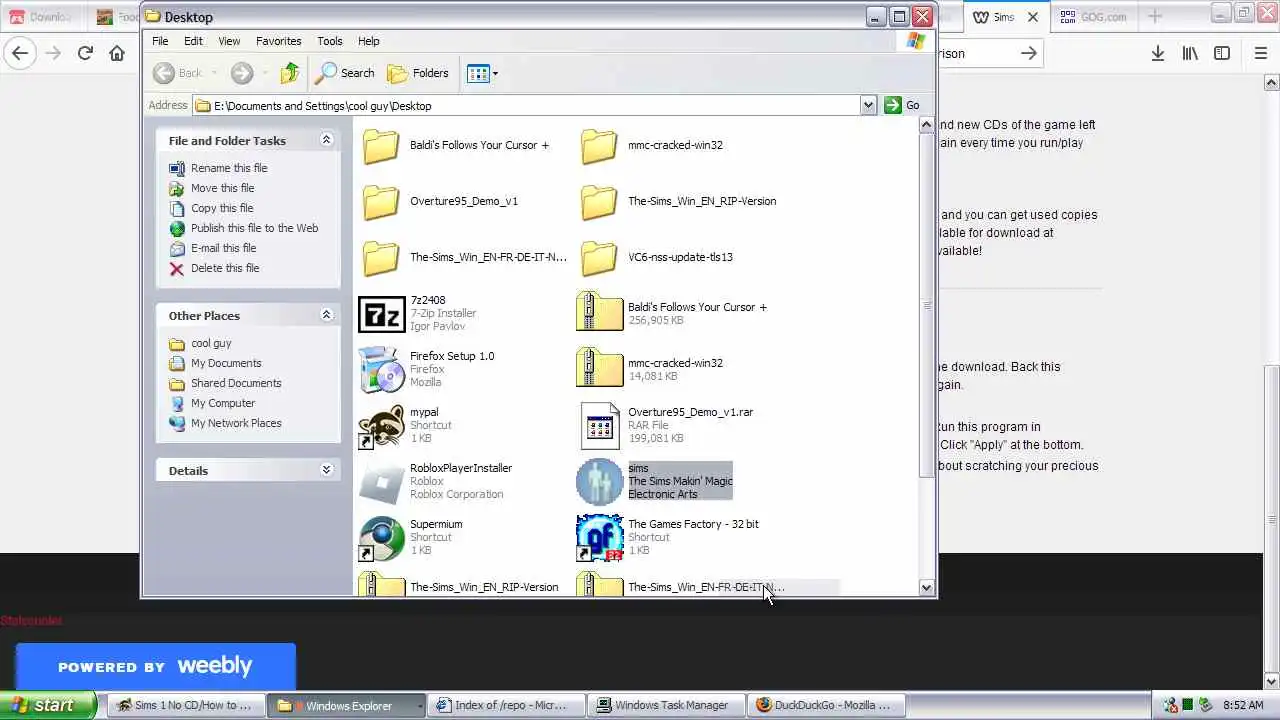1280x720 pixels.
Task: Select the Firefox Setup 1.0 icon
Action: (381, 370)
